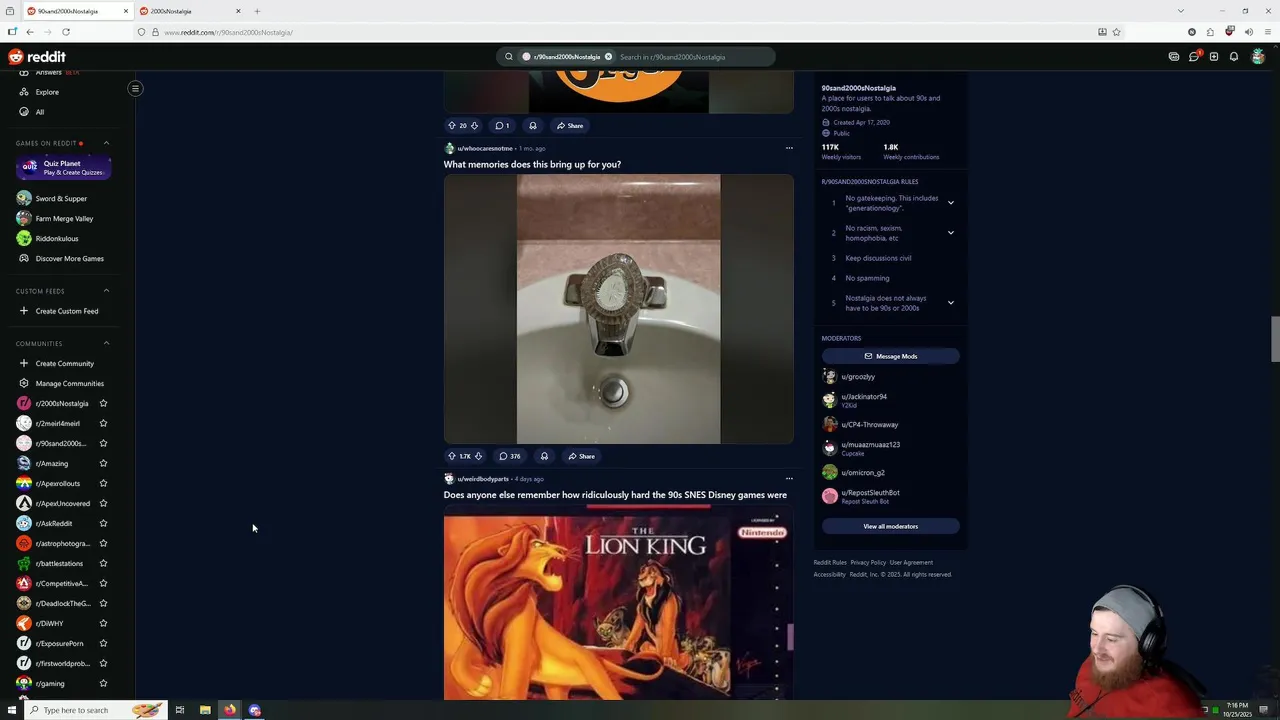Toggle favorite star for r/ExposurePorn
The width and height of the screenshot is (1280, 720).
coord(103,643)
